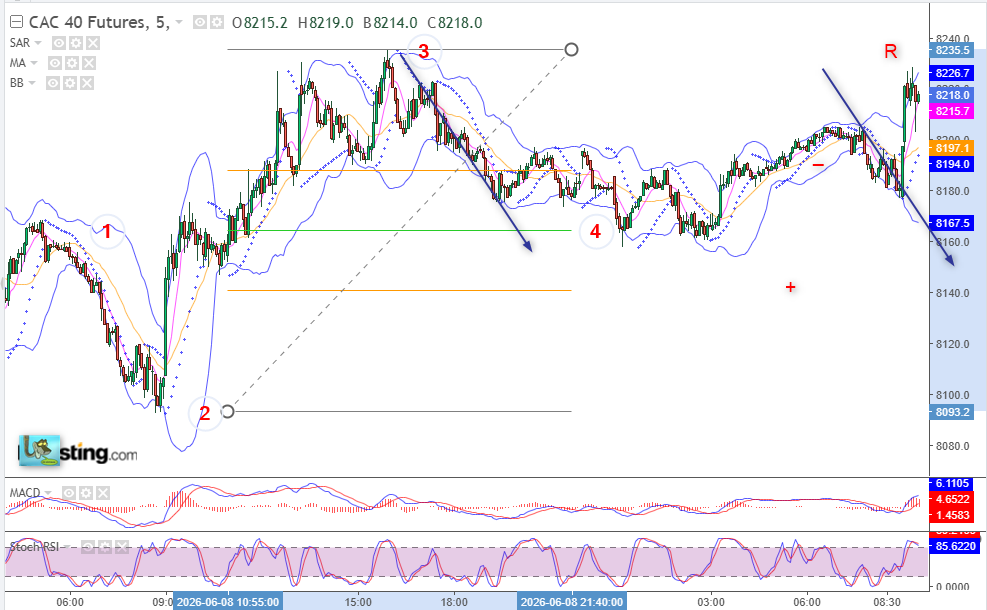Click the high value H8219.0
The width and height of the screenshot is (987, 610).
(x=325, y=23)
